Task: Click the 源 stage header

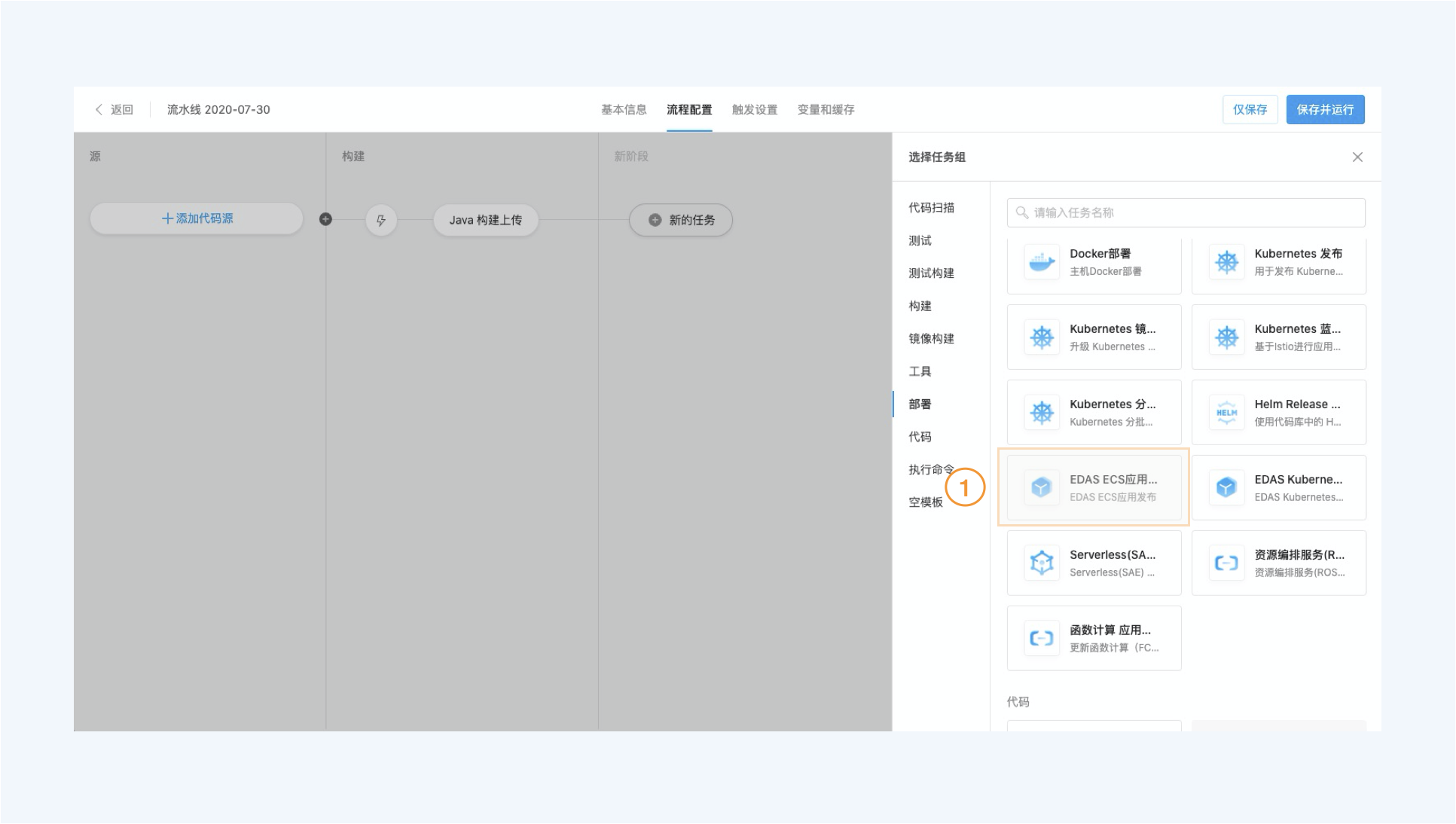Action: 95,157
